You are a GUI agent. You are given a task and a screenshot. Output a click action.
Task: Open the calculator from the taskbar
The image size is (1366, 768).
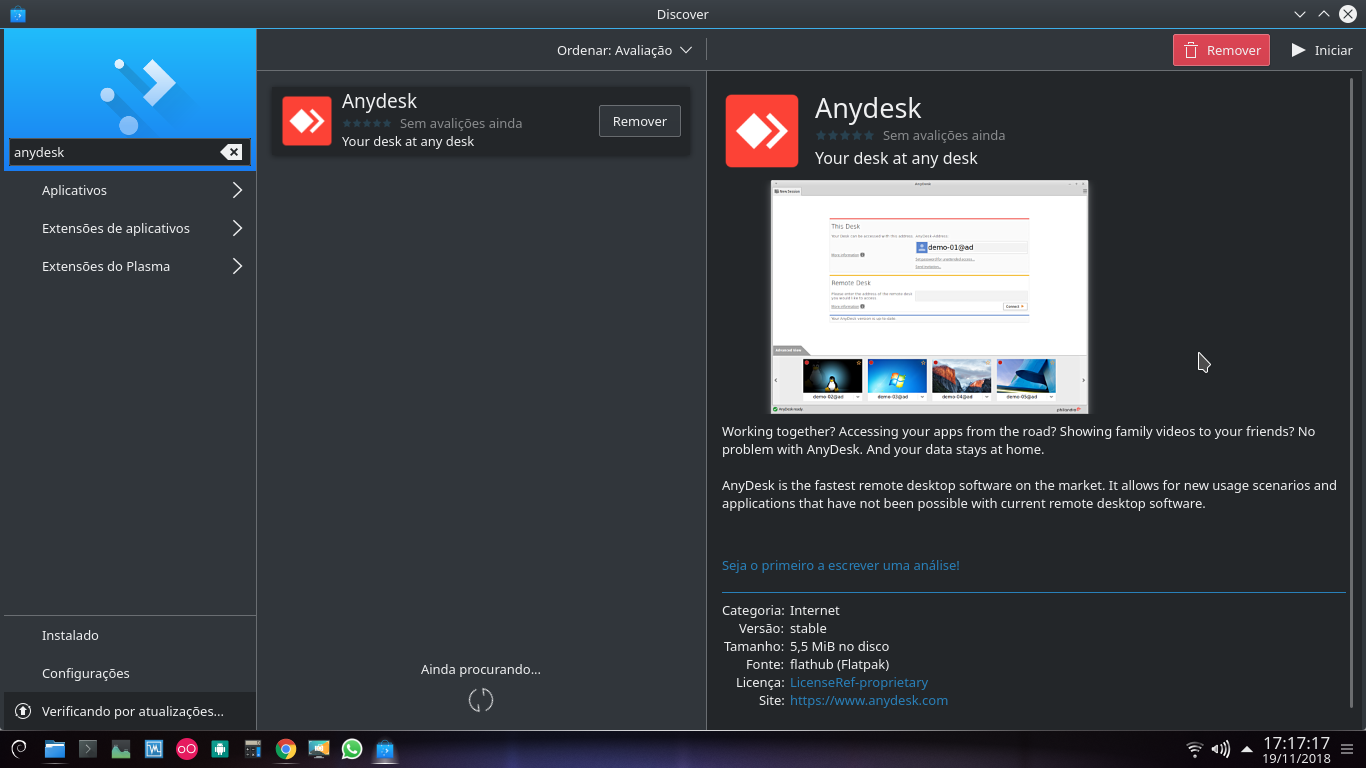point(253,748)
